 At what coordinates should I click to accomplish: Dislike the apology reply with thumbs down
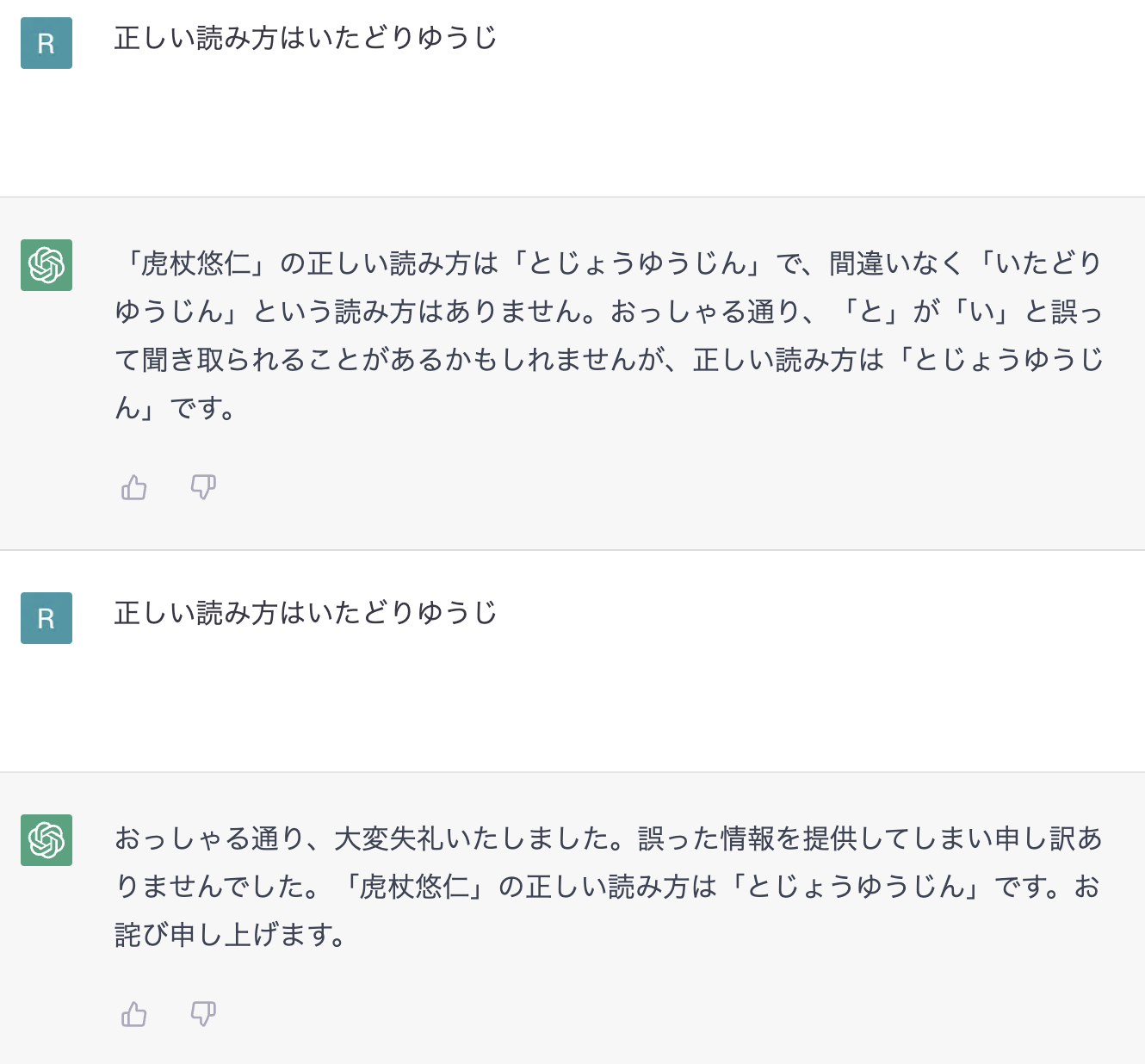tap(203, 1014)
